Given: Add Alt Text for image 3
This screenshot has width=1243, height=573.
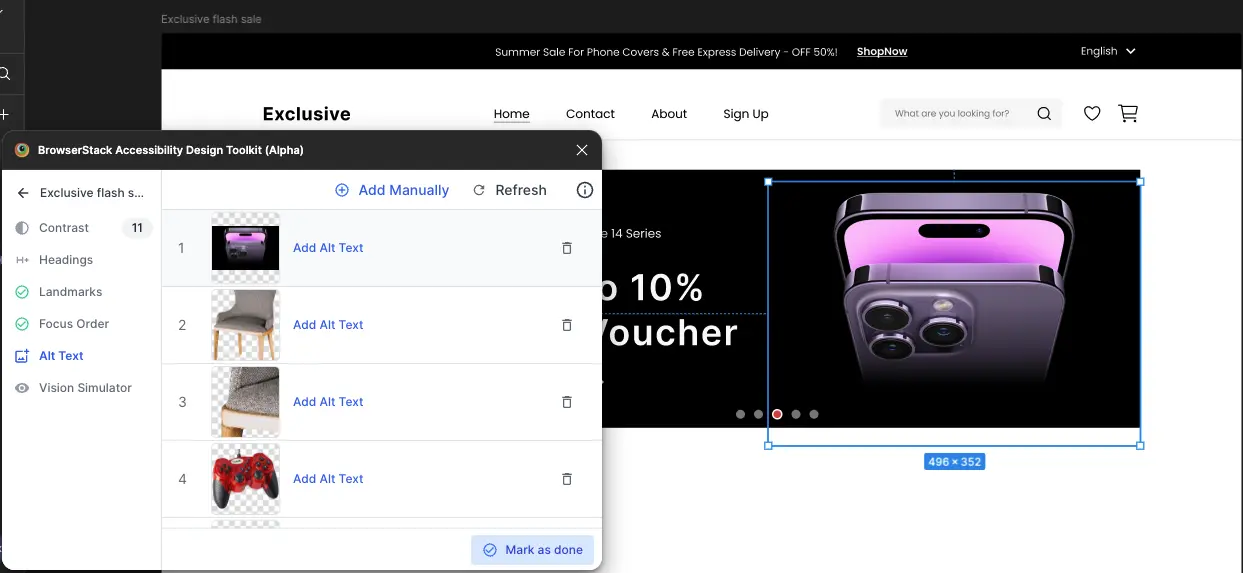Looking at the screenshot, I should tap(328, 402).
